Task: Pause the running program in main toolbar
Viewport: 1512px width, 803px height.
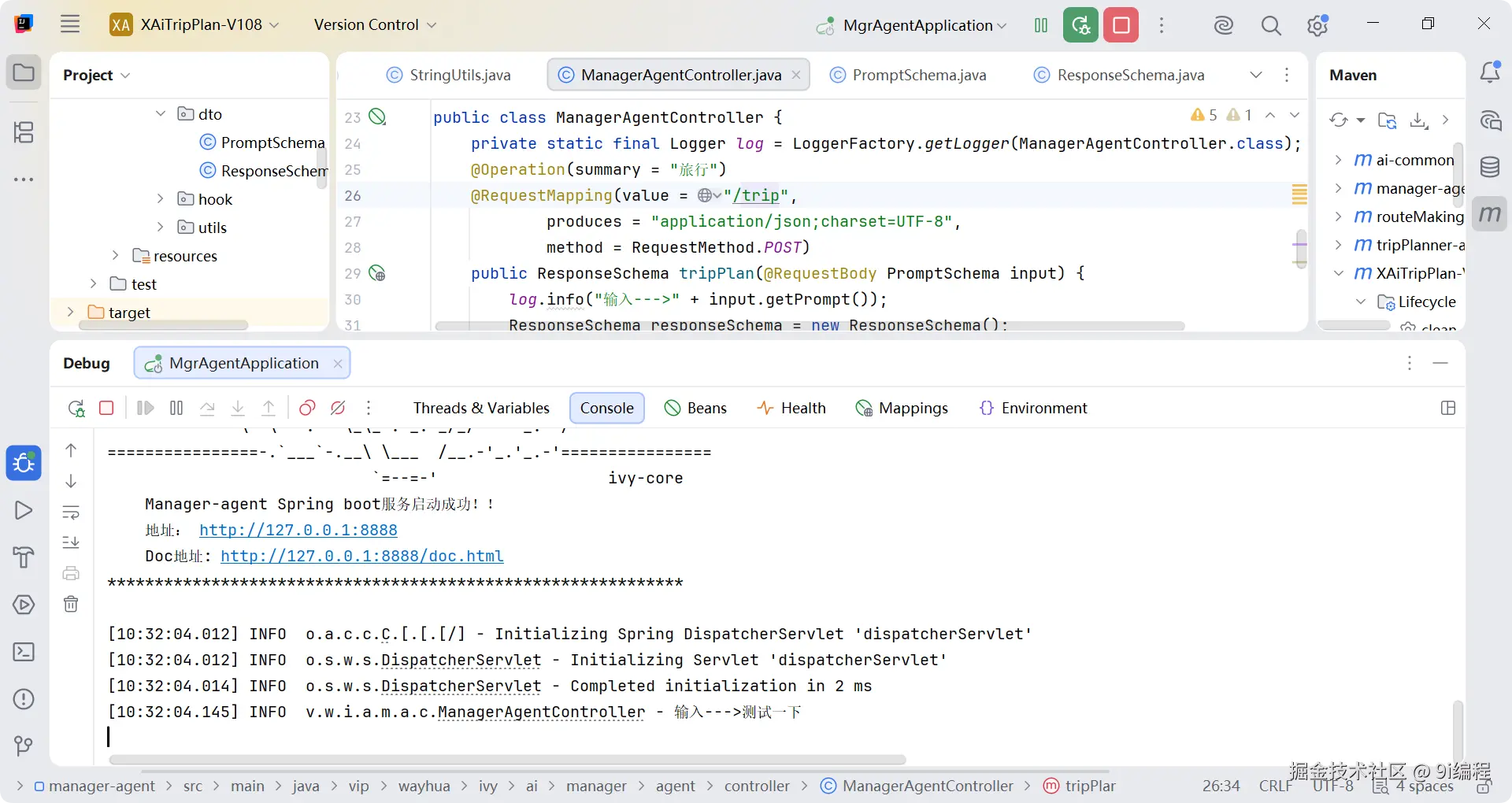Action: (1041, 25)
